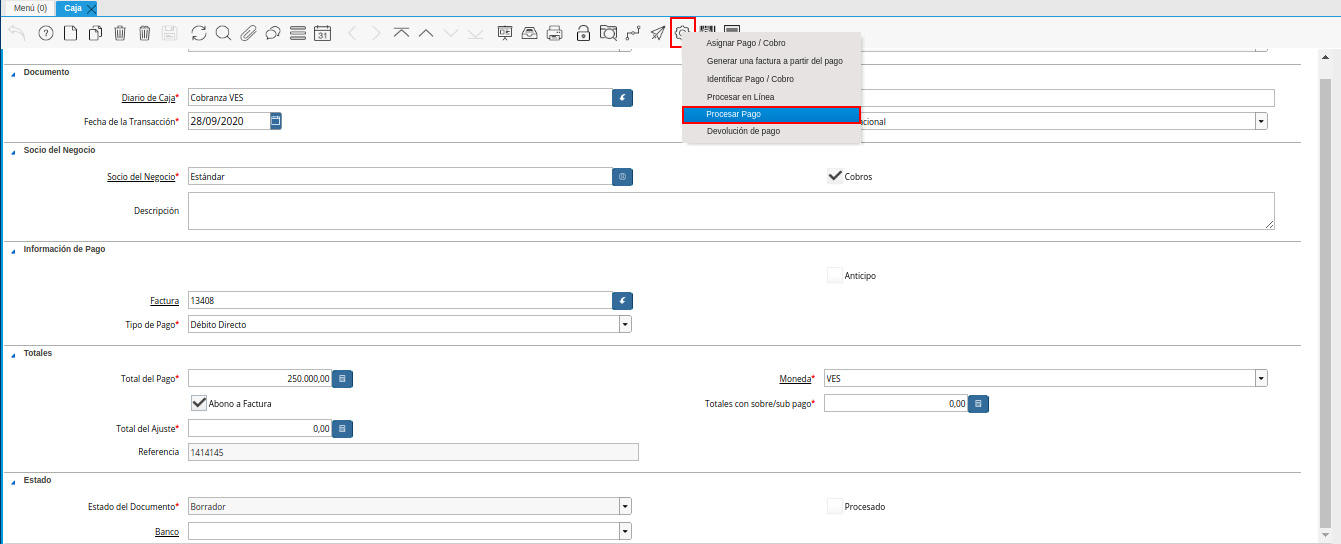Switch to the Menú (0) tab

30,8
